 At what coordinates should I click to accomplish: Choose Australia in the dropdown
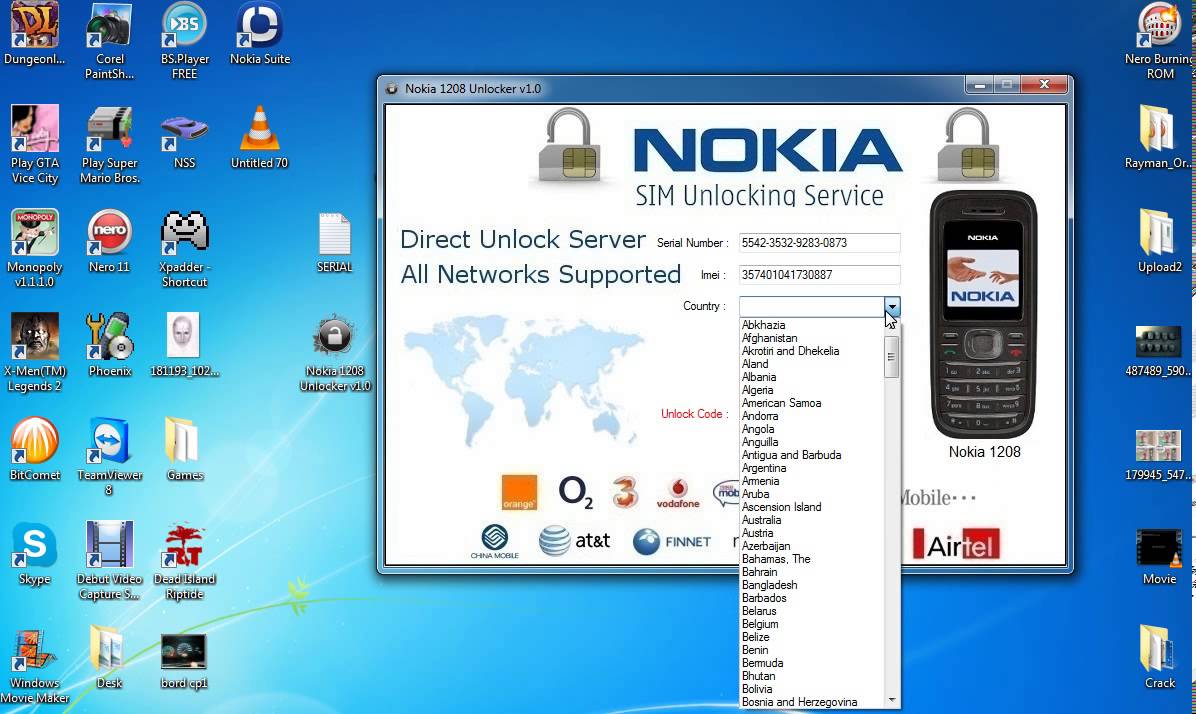tap(761, 519)
